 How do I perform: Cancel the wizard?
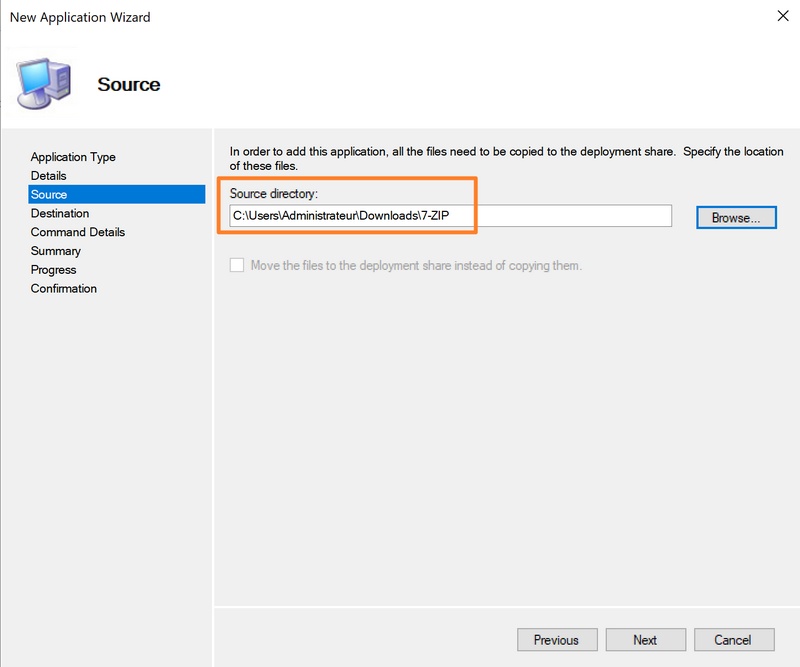tap(732, 640)
